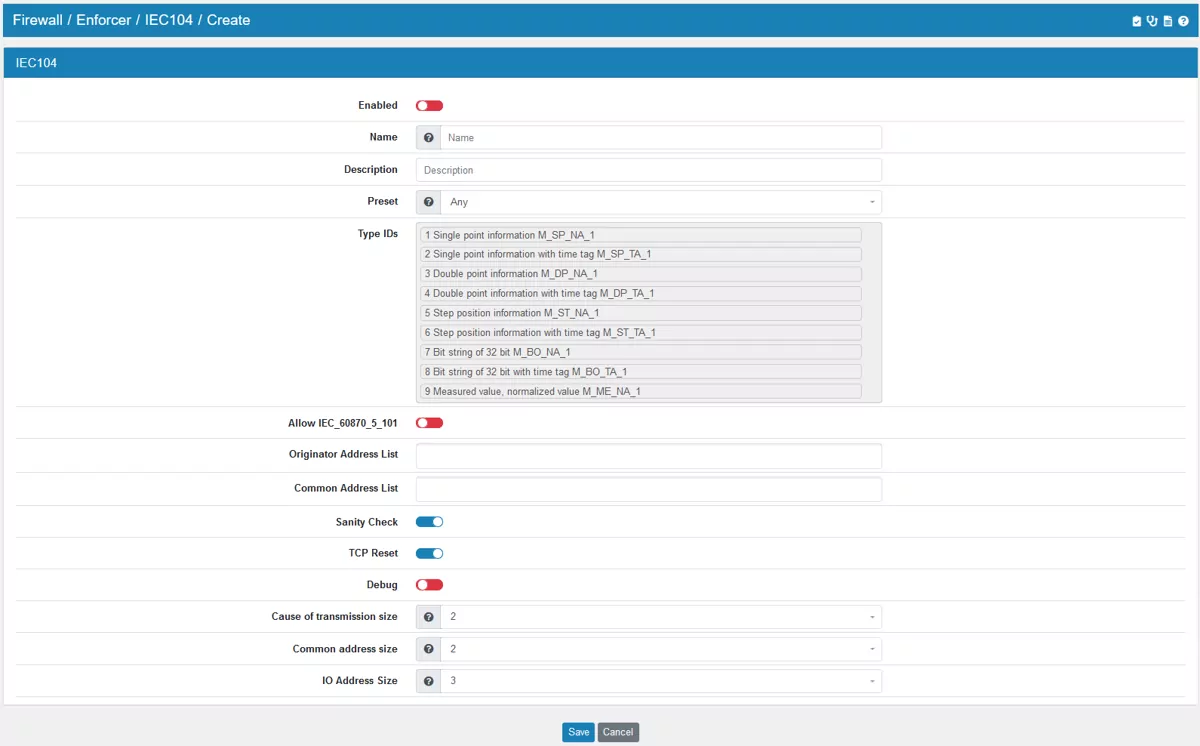Viewport: 1200px width, 746px height.
Task: Click the Save button
Action: pos(578,732)
